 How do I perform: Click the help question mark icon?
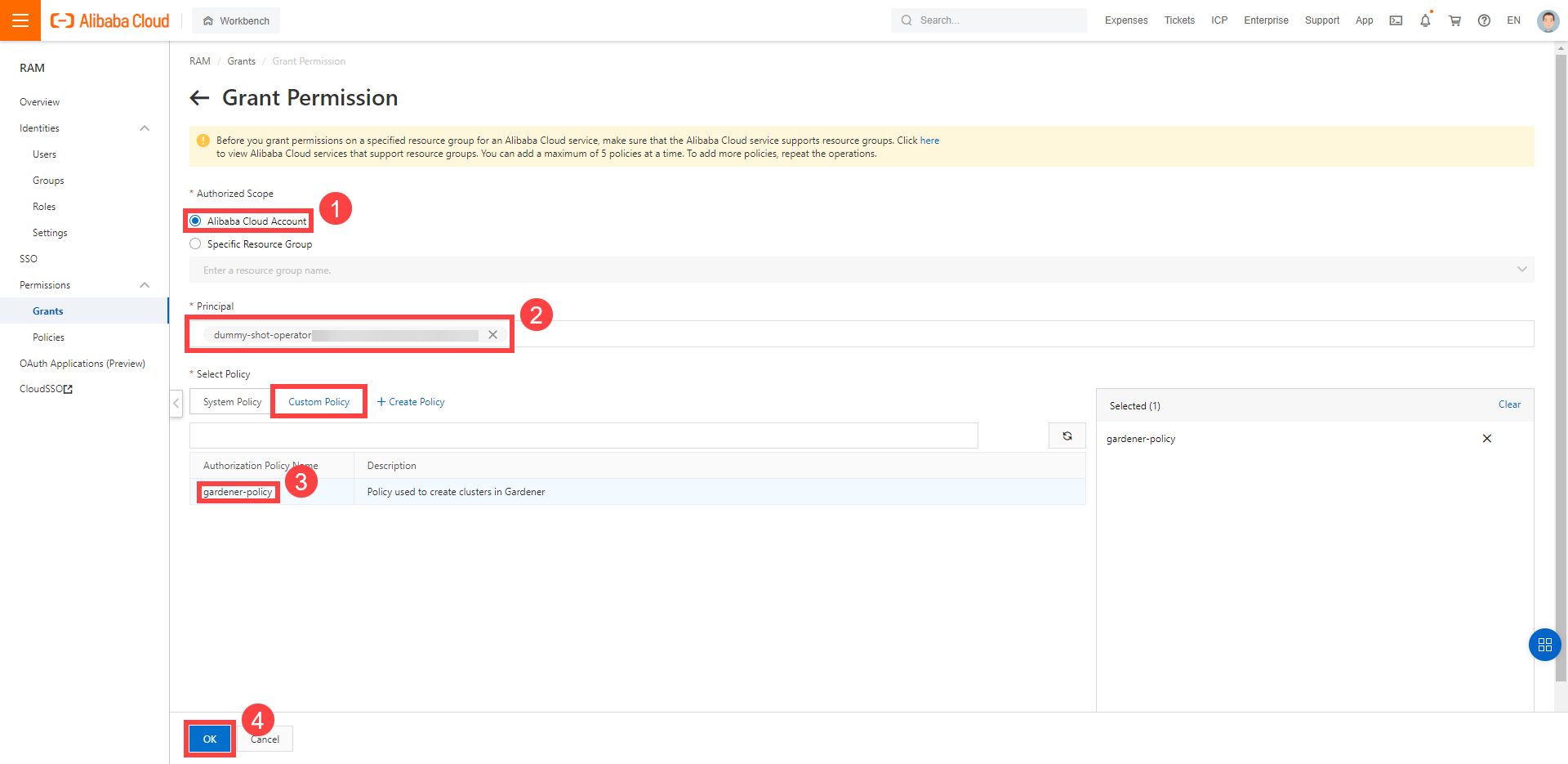pyautogui.click(x=1484, y=20)
